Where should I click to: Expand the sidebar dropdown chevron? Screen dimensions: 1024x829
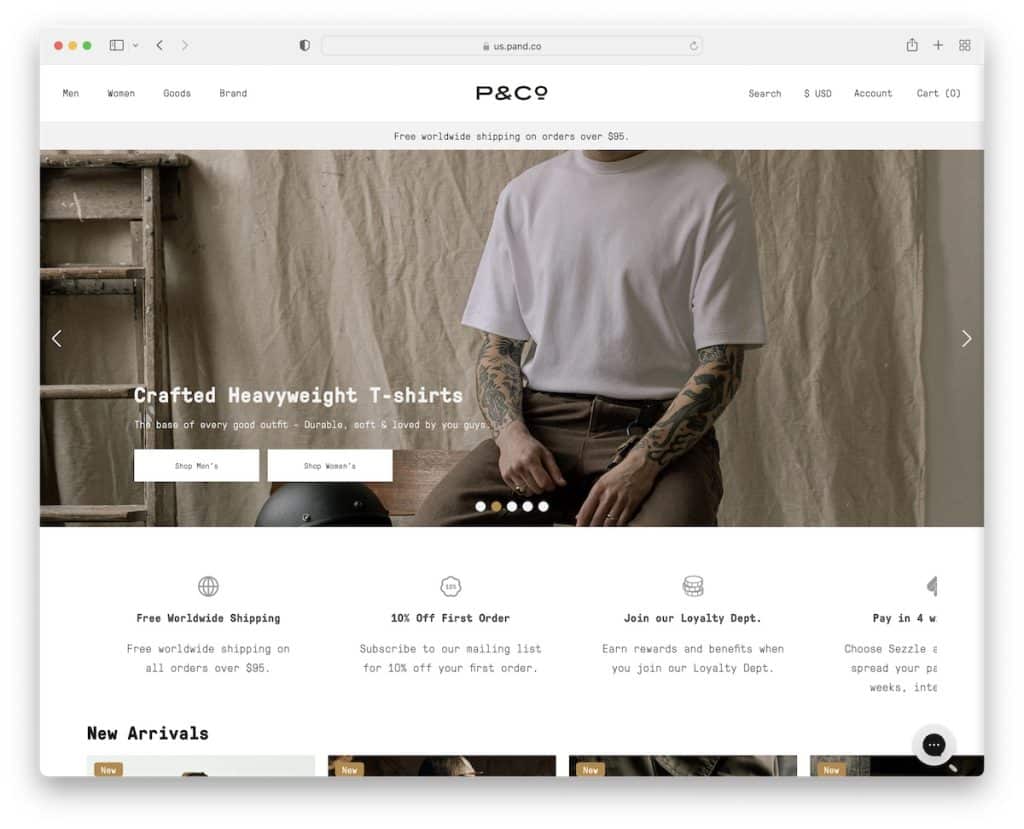pyautogui.click(x=135, y=46)
